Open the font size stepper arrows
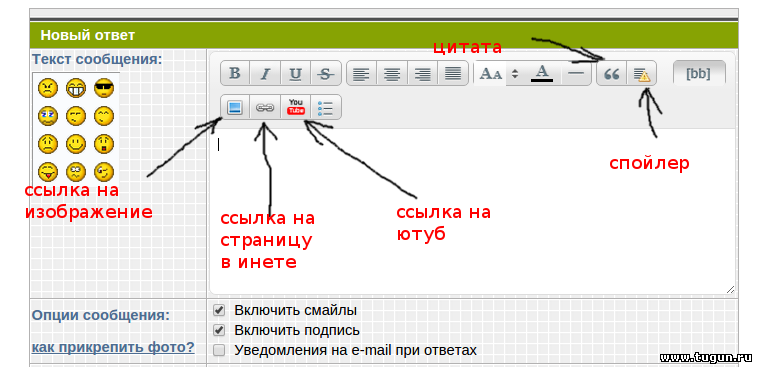 [x=515, y=74]
